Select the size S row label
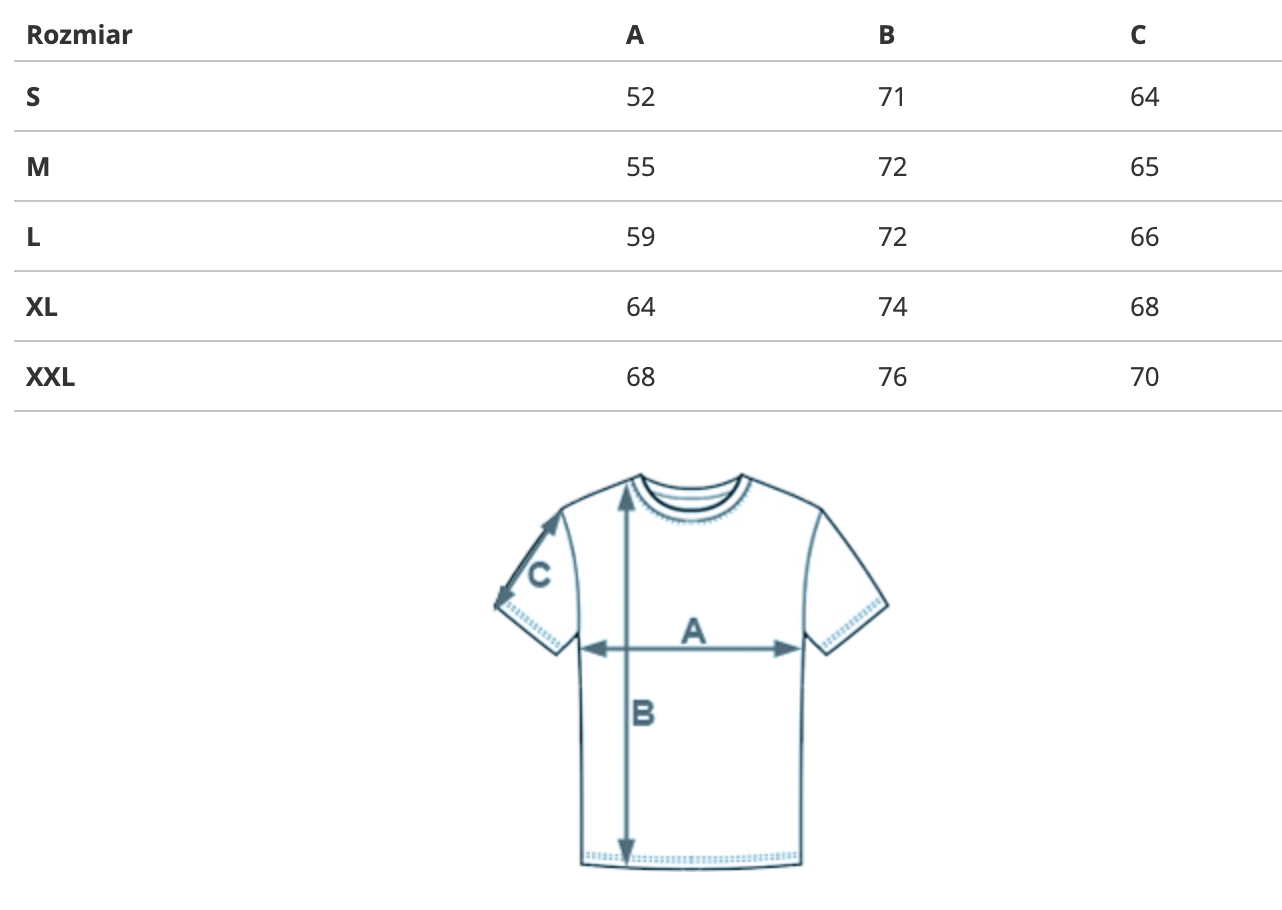 [x=34, y=97]
